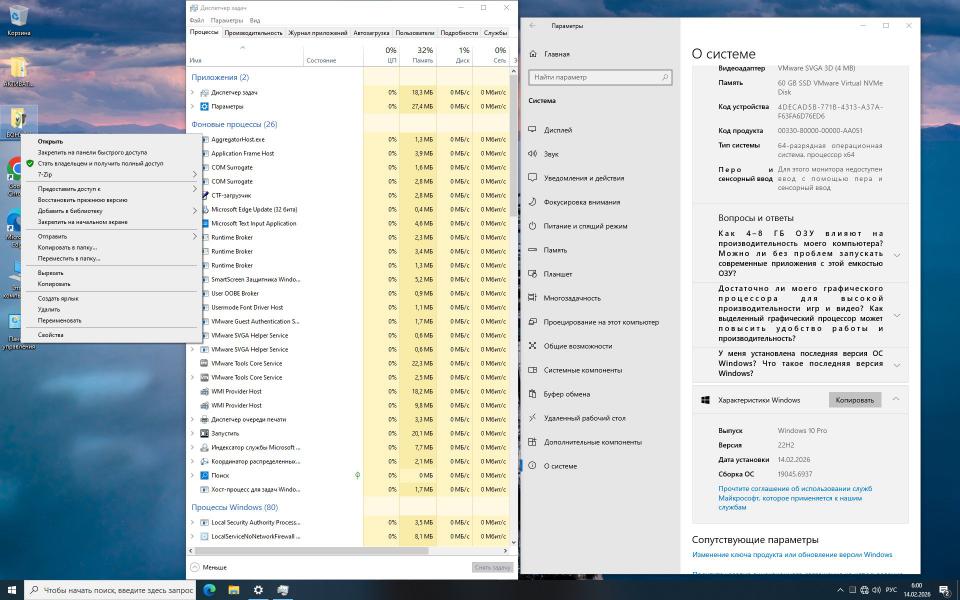Switch to the Производительность tab
960x600 pixels.
(x=253, y=33)
